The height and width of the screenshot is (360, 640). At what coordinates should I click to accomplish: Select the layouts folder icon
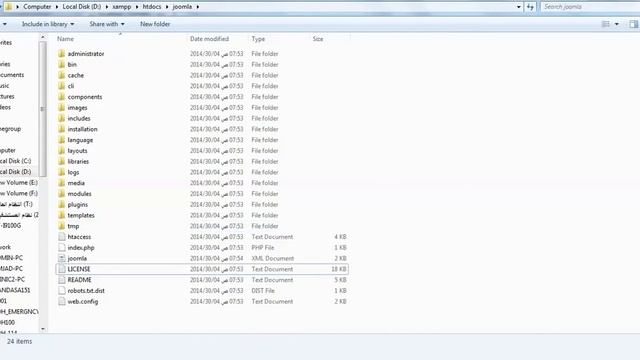(x=62, y=151)
